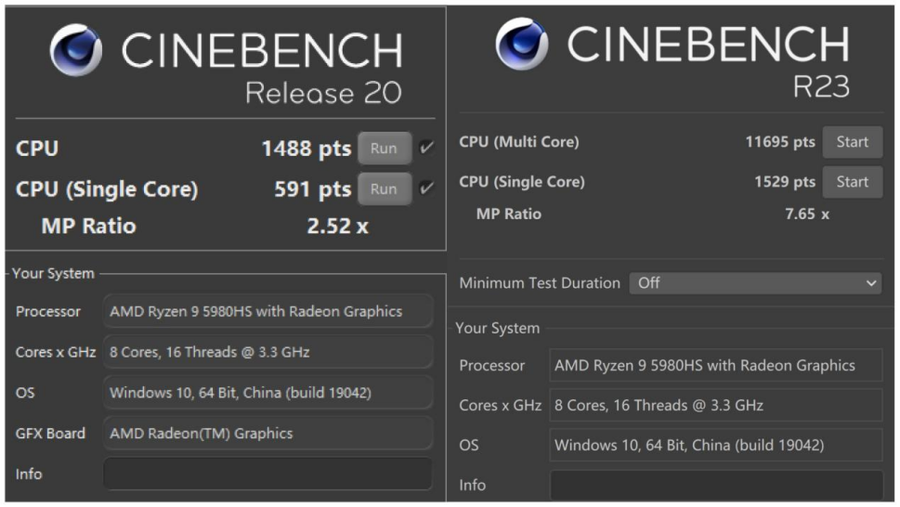Toggle the CPU test checkbox
This screenshot has width=900, height=507.
(x=427, y=148)
